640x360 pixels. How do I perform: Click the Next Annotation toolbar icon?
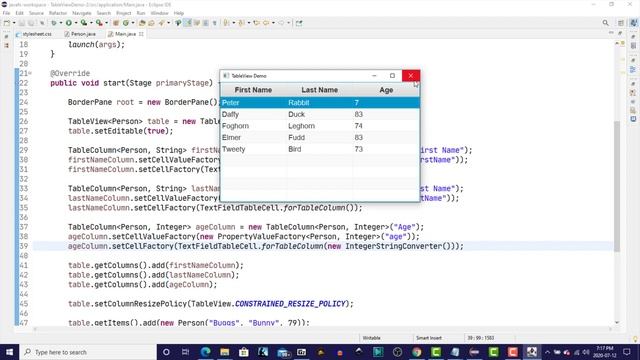226,23
